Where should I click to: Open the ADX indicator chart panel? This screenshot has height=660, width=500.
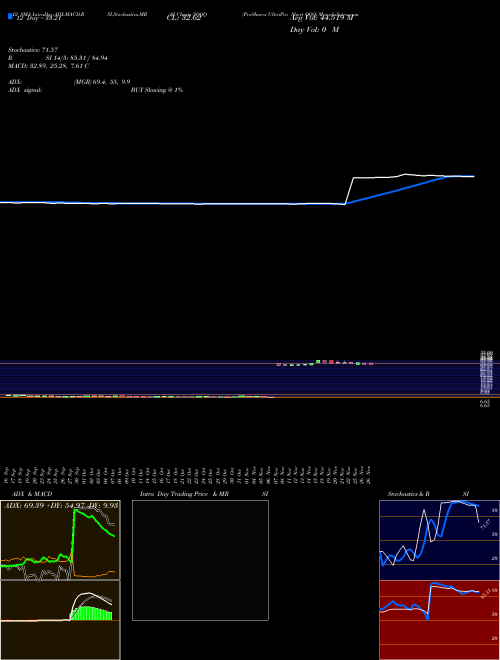point(60,540)
